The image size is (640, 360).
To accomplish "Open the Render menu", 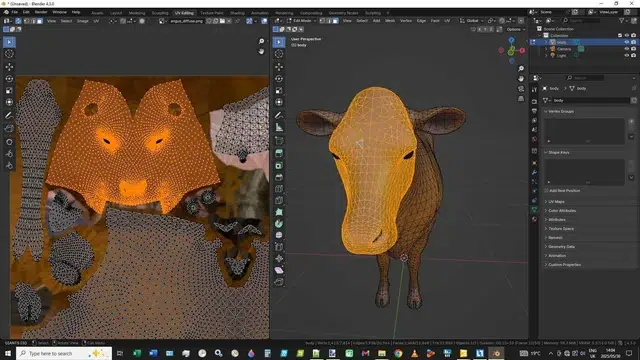I will click(x=41, y=12).
